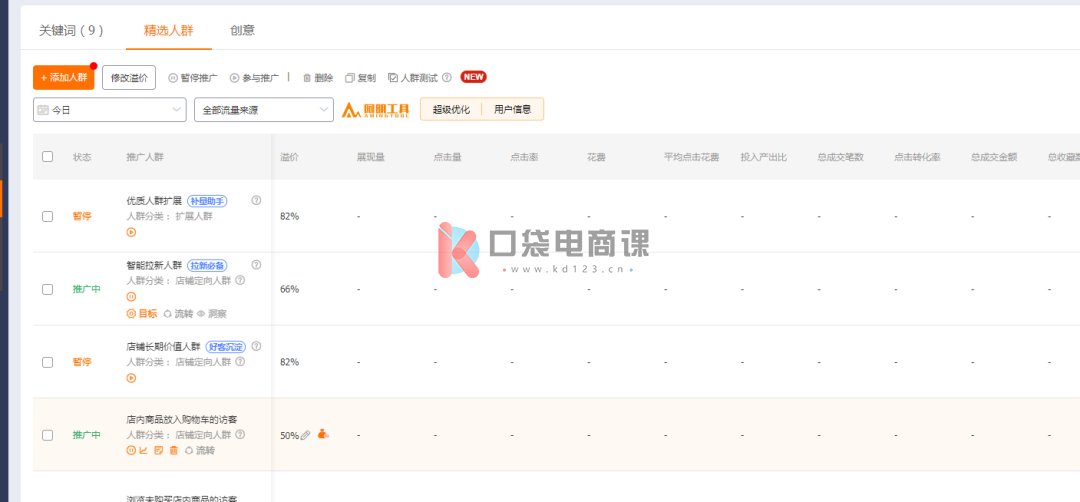The image size is (1080, 502).
Task: Click the orange person icon beside 50%
Action: (x=323, y=435)
